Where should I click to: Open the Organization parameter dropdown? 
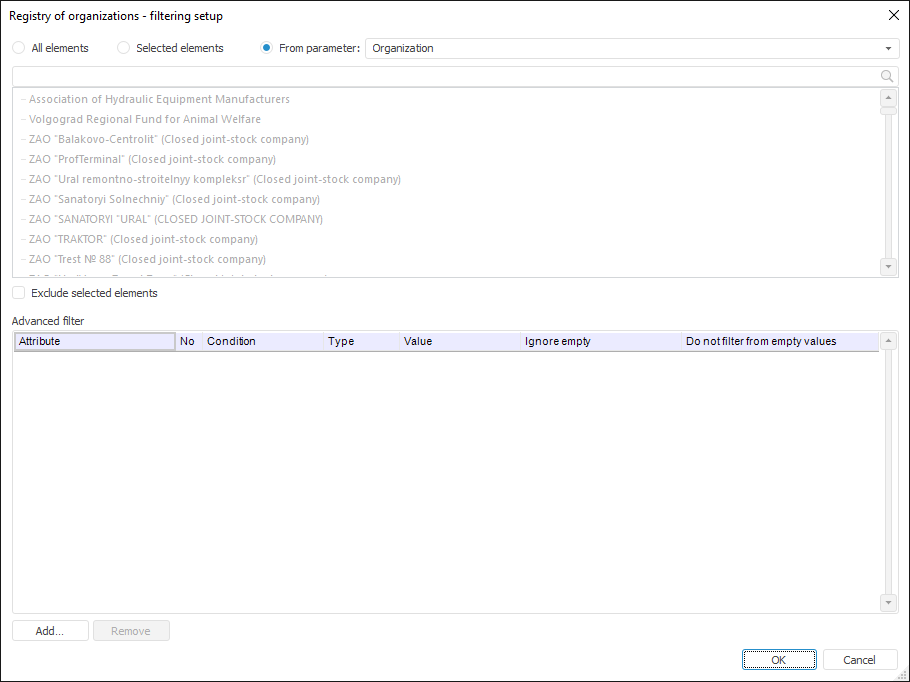888,48
